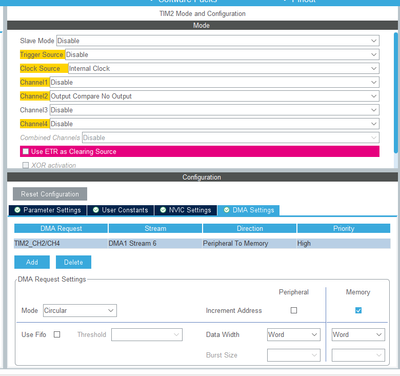The height and width of the screenshot is (376, 400).
Task: Click the Reset Configuration button
Action: (50, 194)
